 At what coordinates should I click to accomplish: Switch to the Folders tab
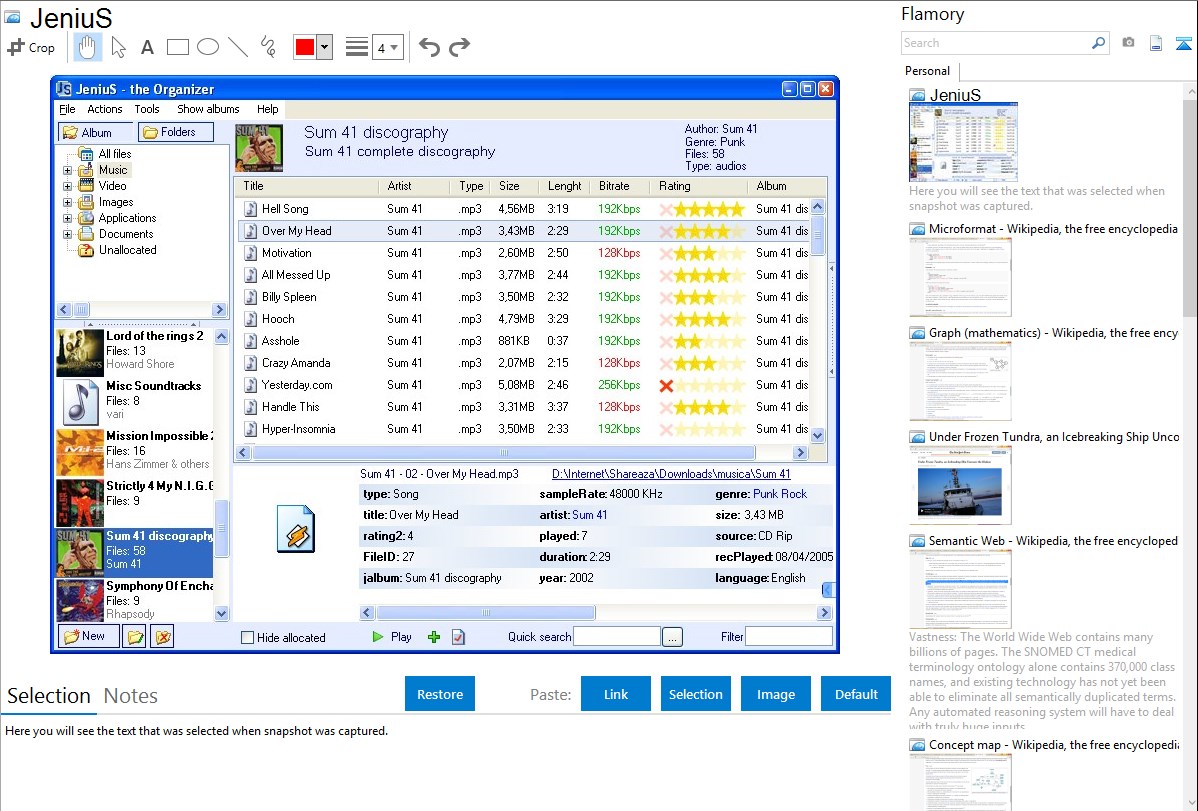pyautogui.click(x=176, y=132)
